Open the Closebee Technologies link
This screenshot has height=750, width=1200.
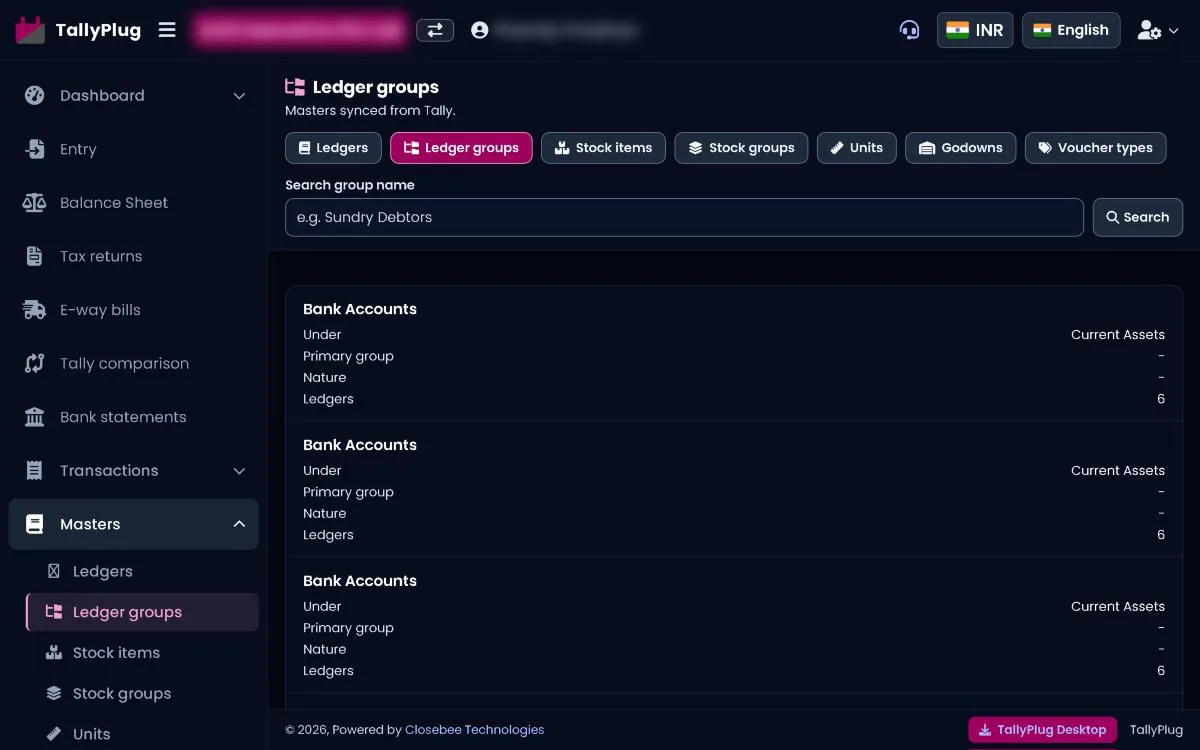point(474,730)
